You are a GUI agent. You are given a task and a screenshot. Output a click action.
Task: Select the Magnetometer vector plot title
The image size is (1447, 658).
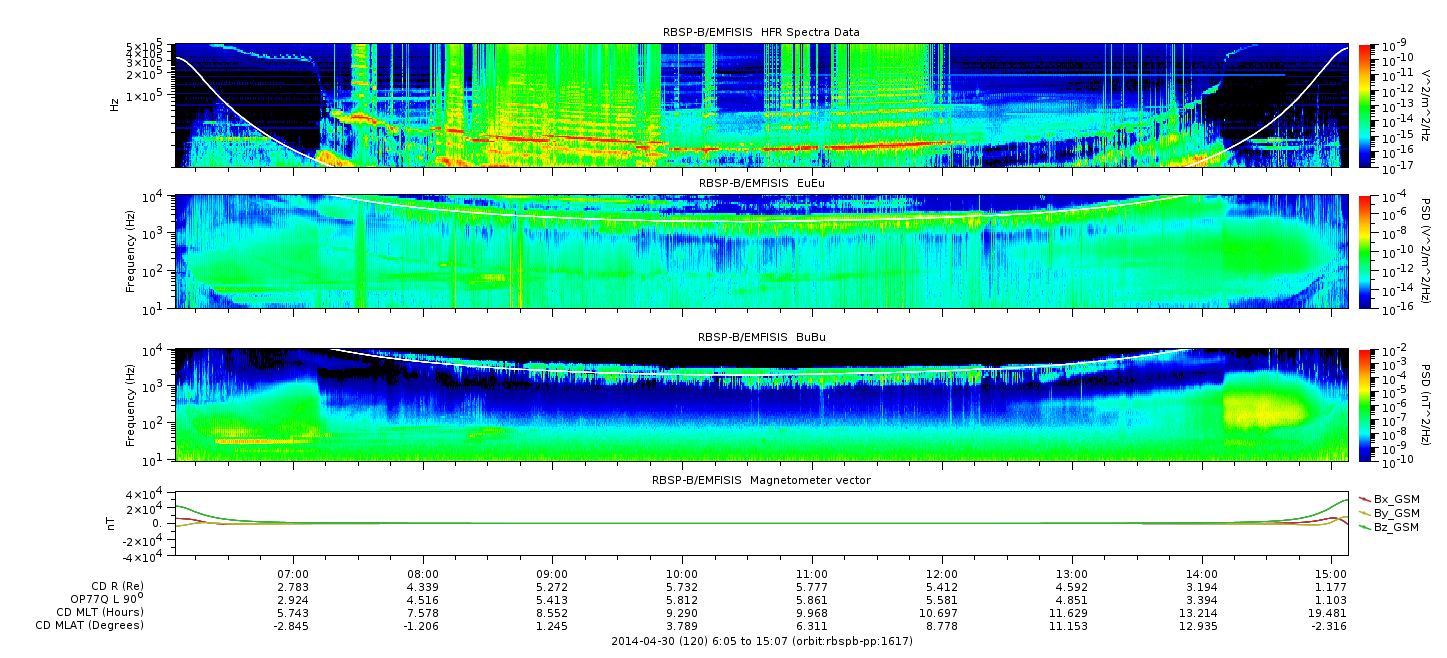(x=761, y=480)
